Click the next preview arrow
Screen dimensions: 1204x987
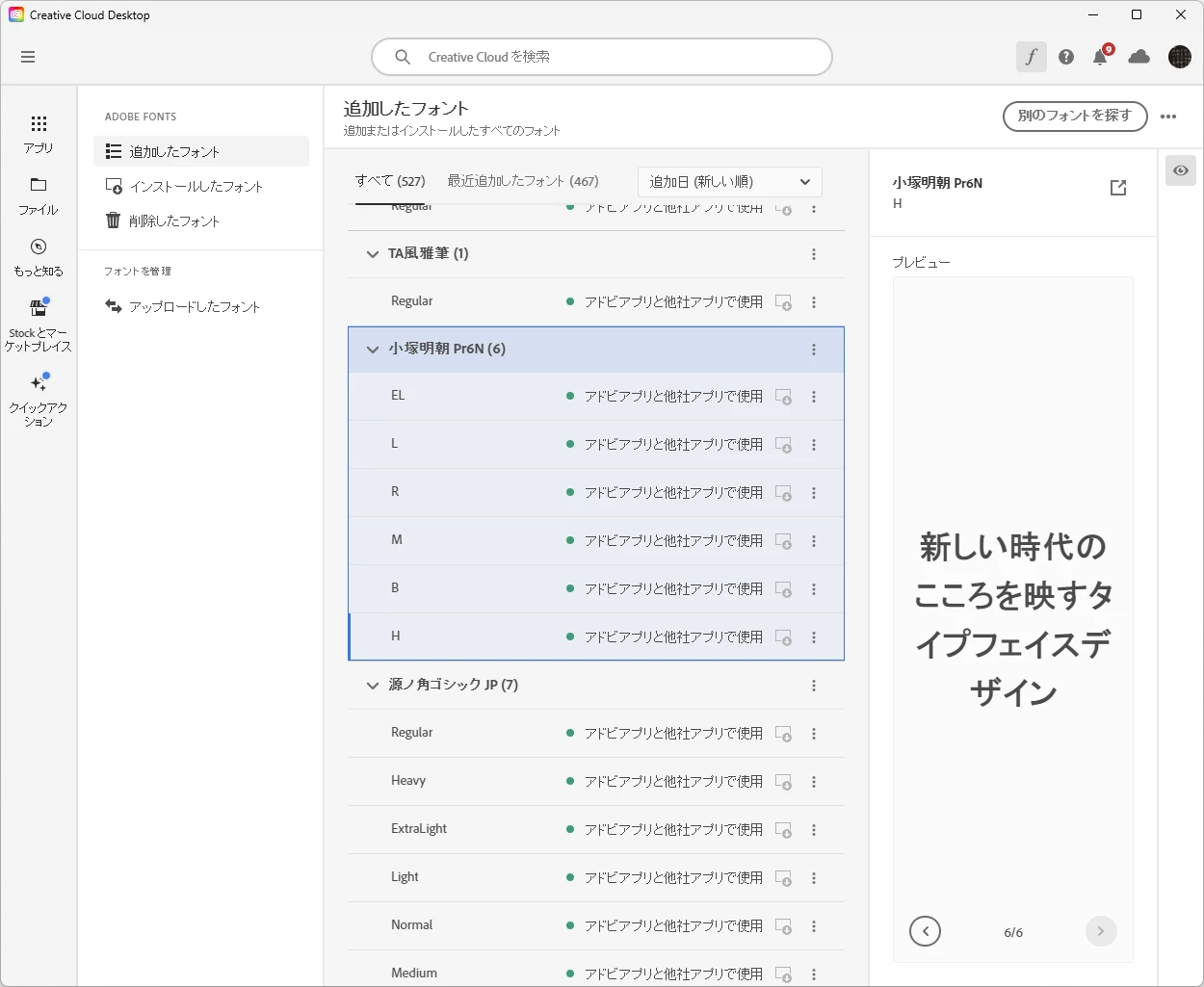[1101, 931]
